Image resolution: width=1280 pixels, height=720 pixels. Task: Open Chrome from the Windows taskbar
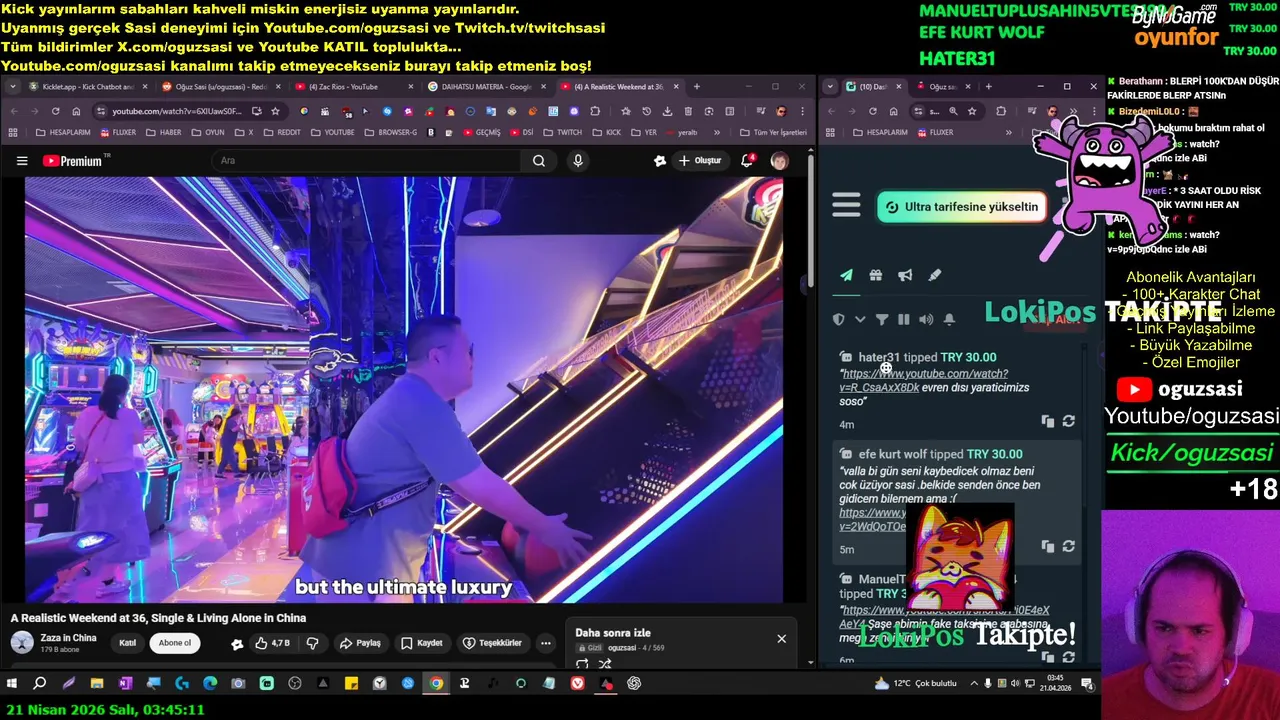[x=436, y=684]
